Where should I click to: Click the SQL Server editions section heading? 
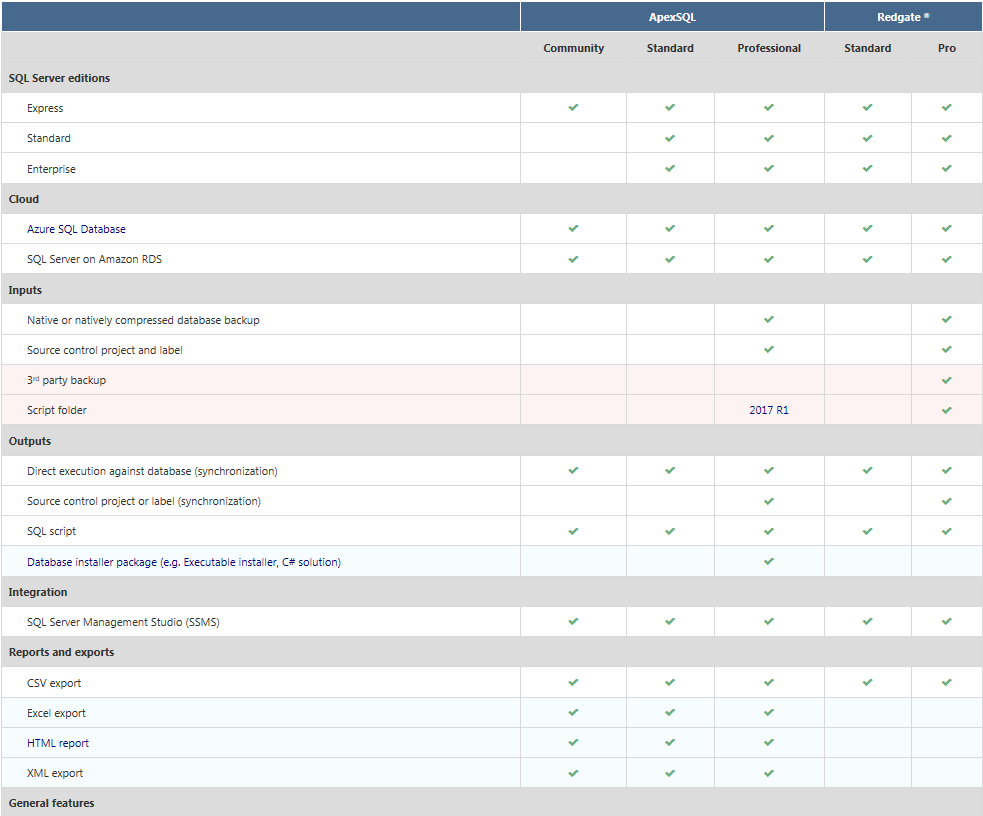(59, 78)
